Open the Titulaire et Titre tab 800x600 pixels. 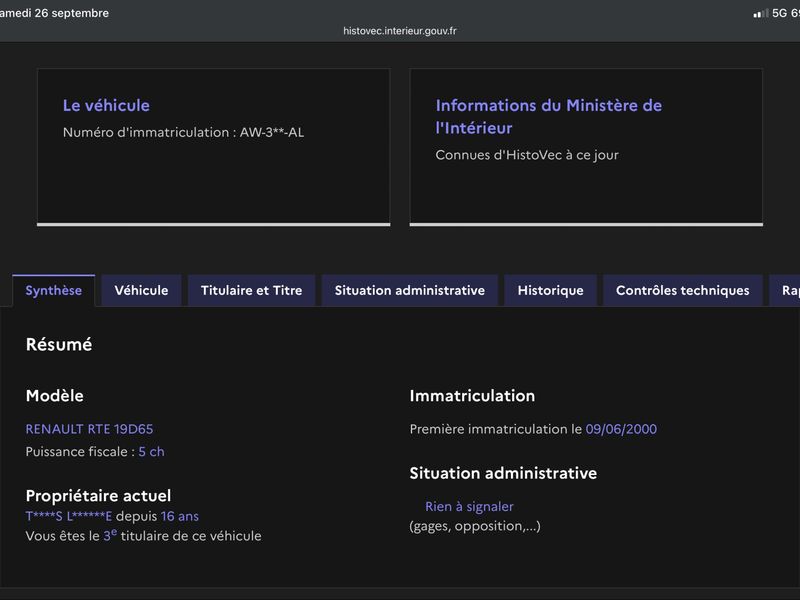[x=252, y=290]
